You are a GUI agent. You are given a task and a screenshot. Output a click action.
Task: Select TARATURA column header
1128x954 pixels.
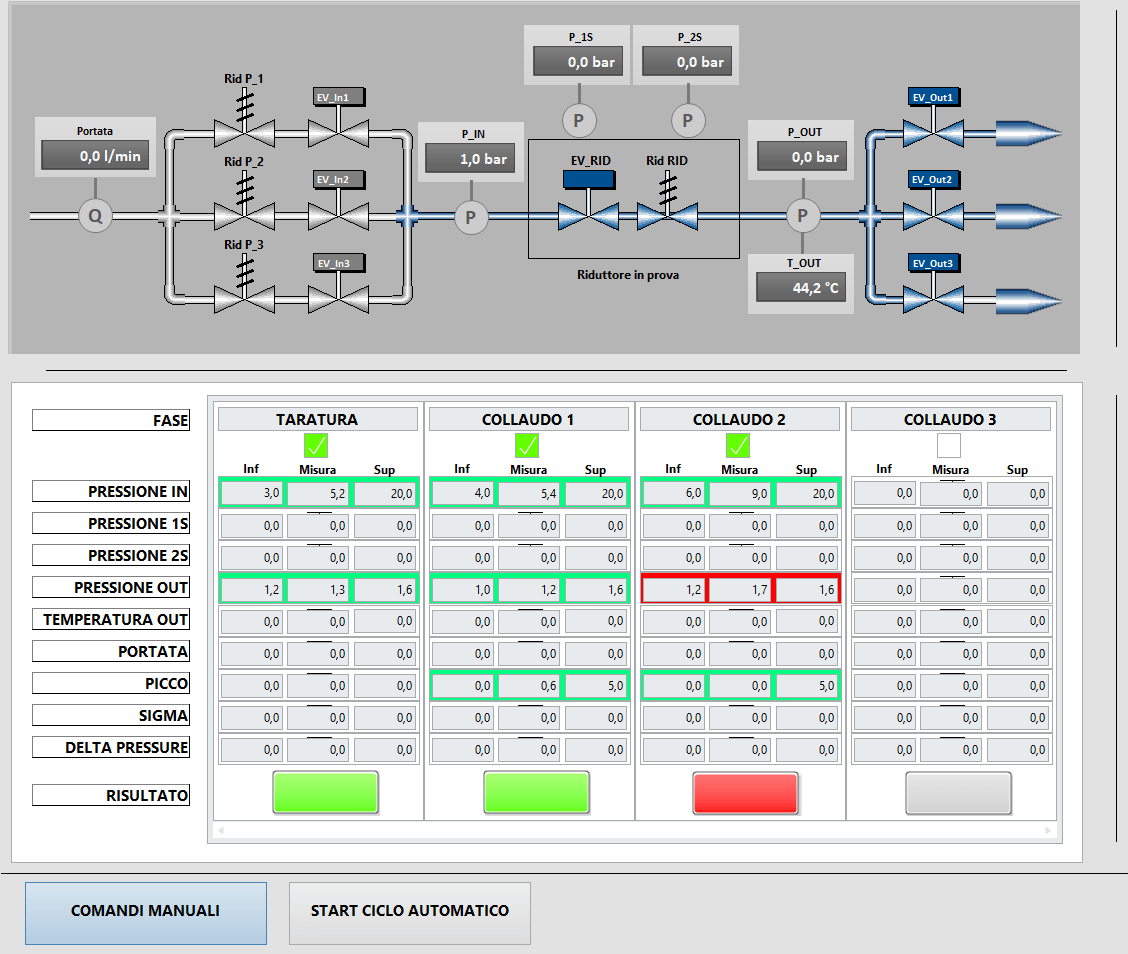coord(317,419)
